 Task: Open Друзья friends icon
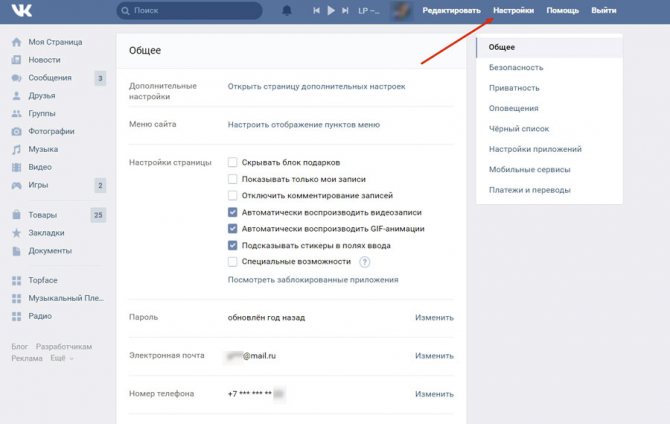point(16,96)
